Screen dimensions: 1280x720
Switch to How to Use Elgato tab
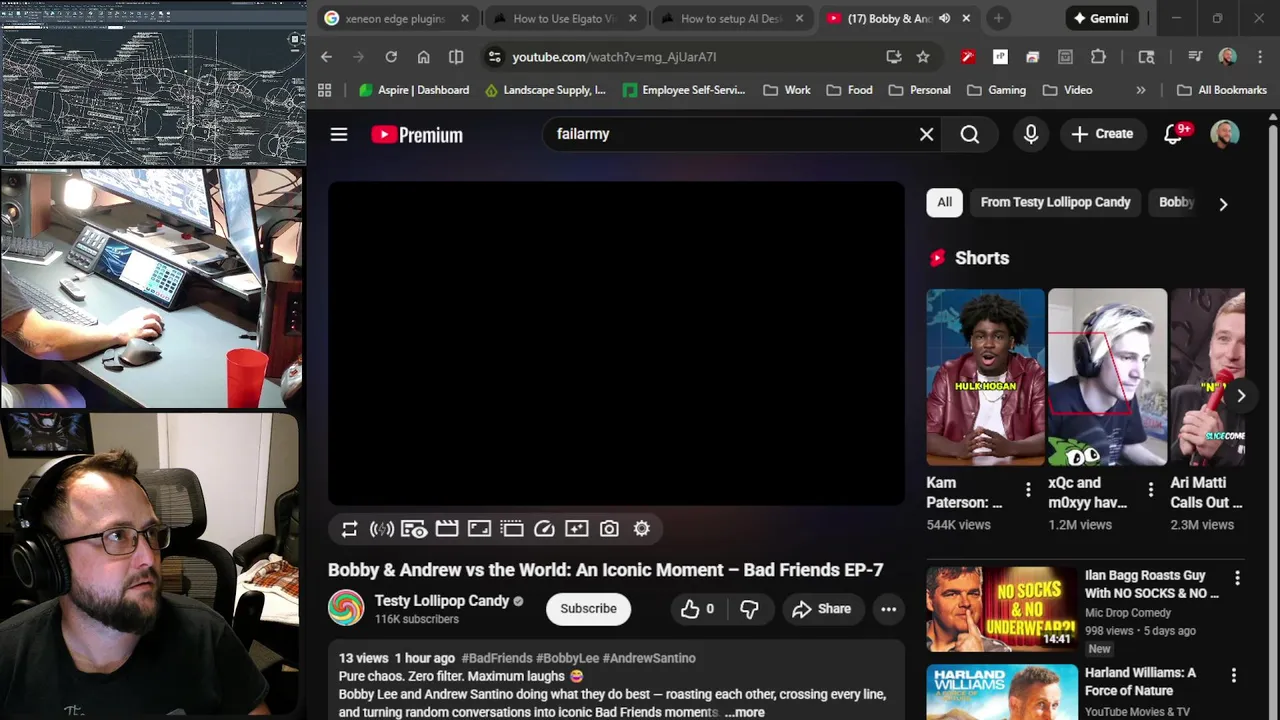(x=564, y=18)
